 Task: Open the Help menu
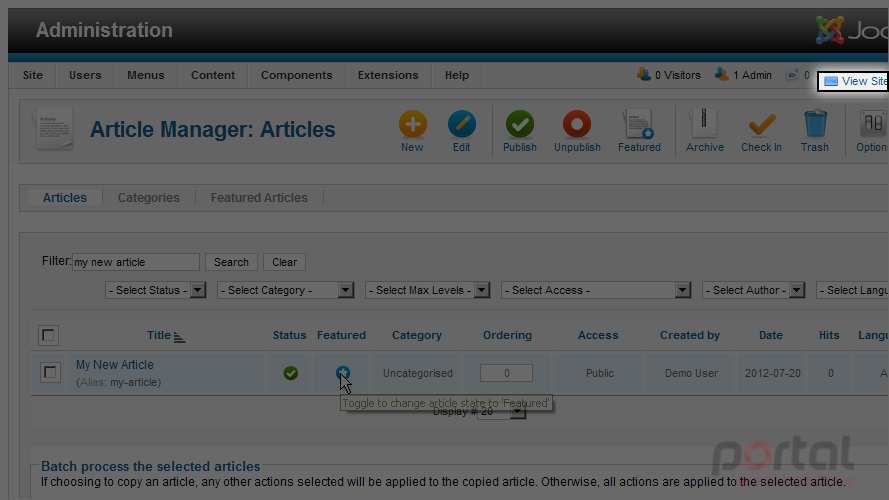click(456, 75)
